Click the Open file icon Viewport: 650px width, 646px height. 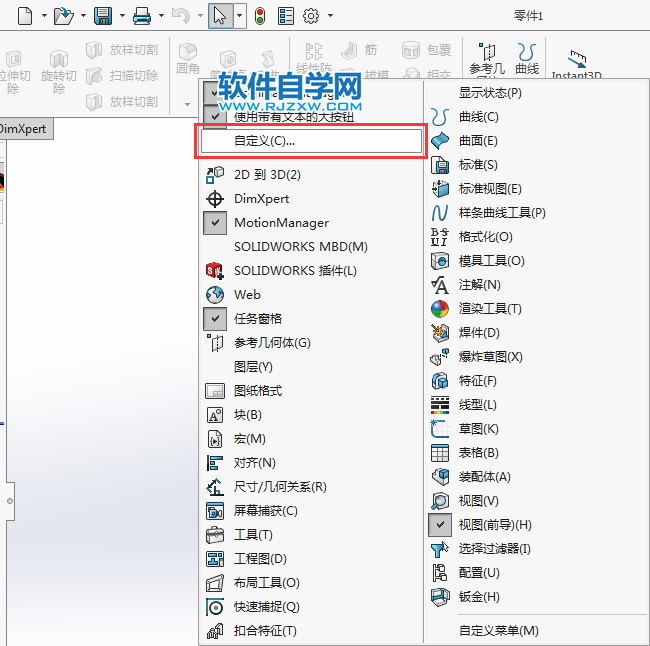[x=63, y=16]
